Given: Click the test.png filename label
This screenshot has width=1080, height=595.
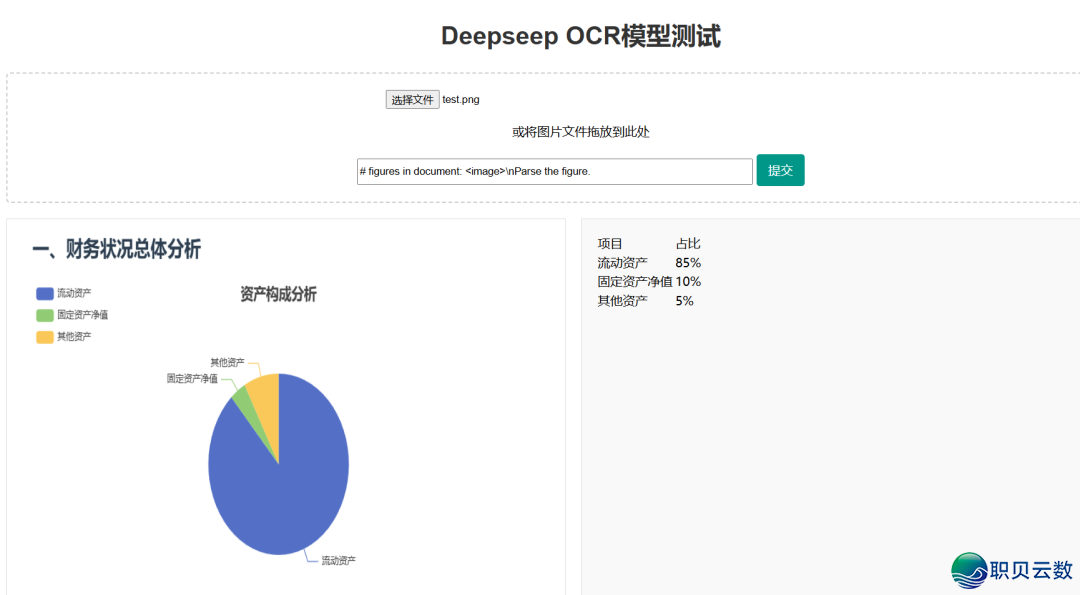Looking at the screenshot, I should 460,99.
